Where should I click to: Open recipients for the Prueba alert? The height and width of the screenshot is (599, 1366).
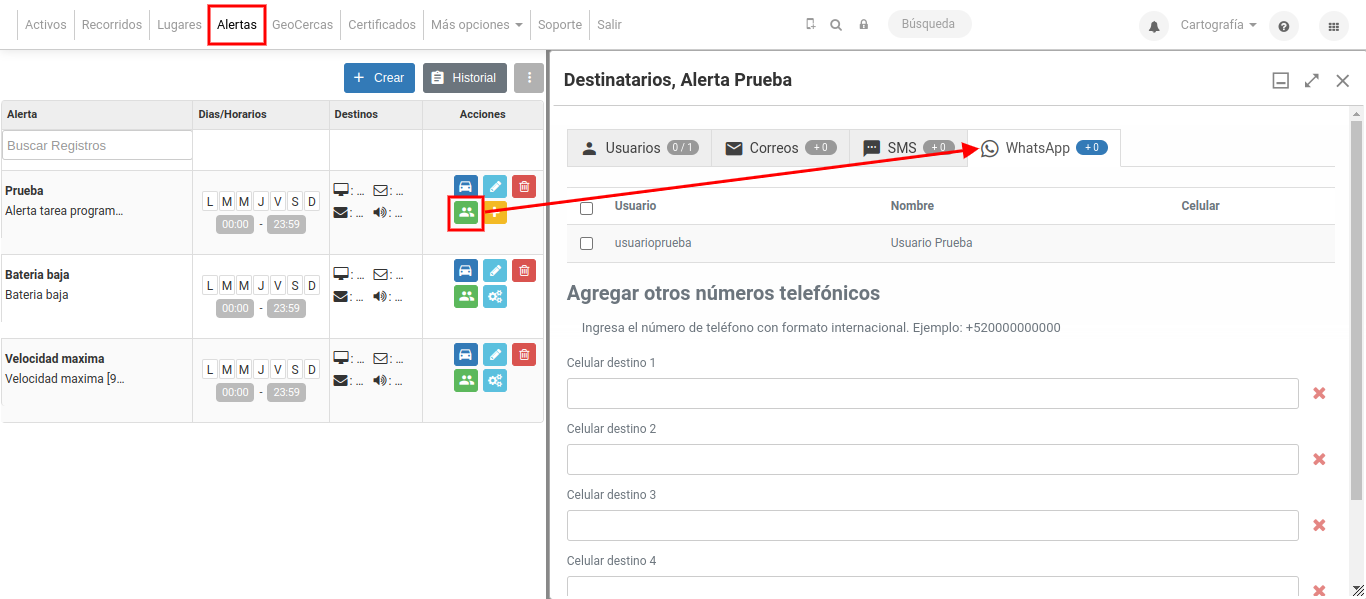tap(466, 212)
